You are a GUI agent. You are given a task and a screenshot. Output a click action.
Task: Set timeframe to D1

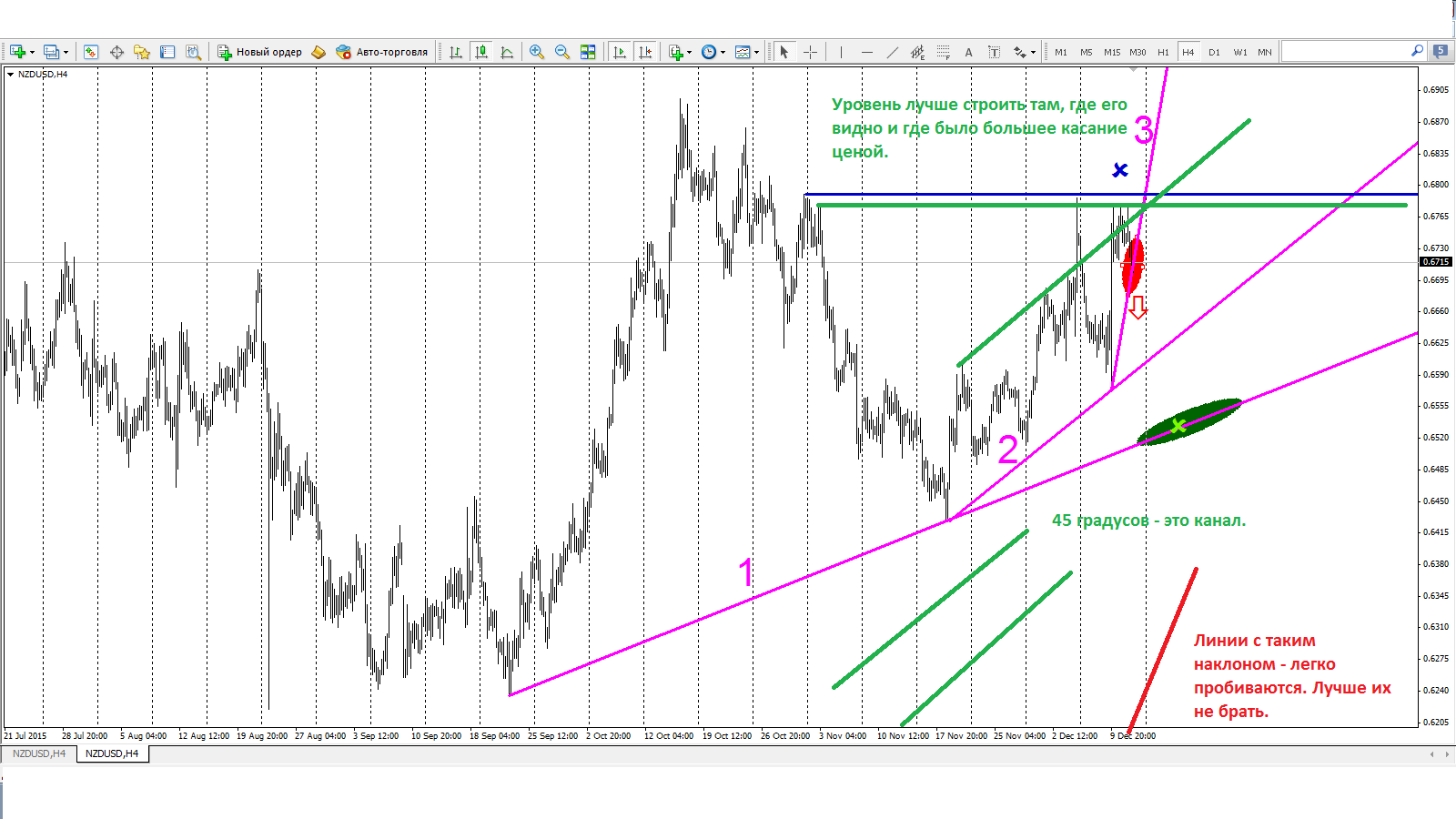pyautogui.click(x=1214, y=52)
